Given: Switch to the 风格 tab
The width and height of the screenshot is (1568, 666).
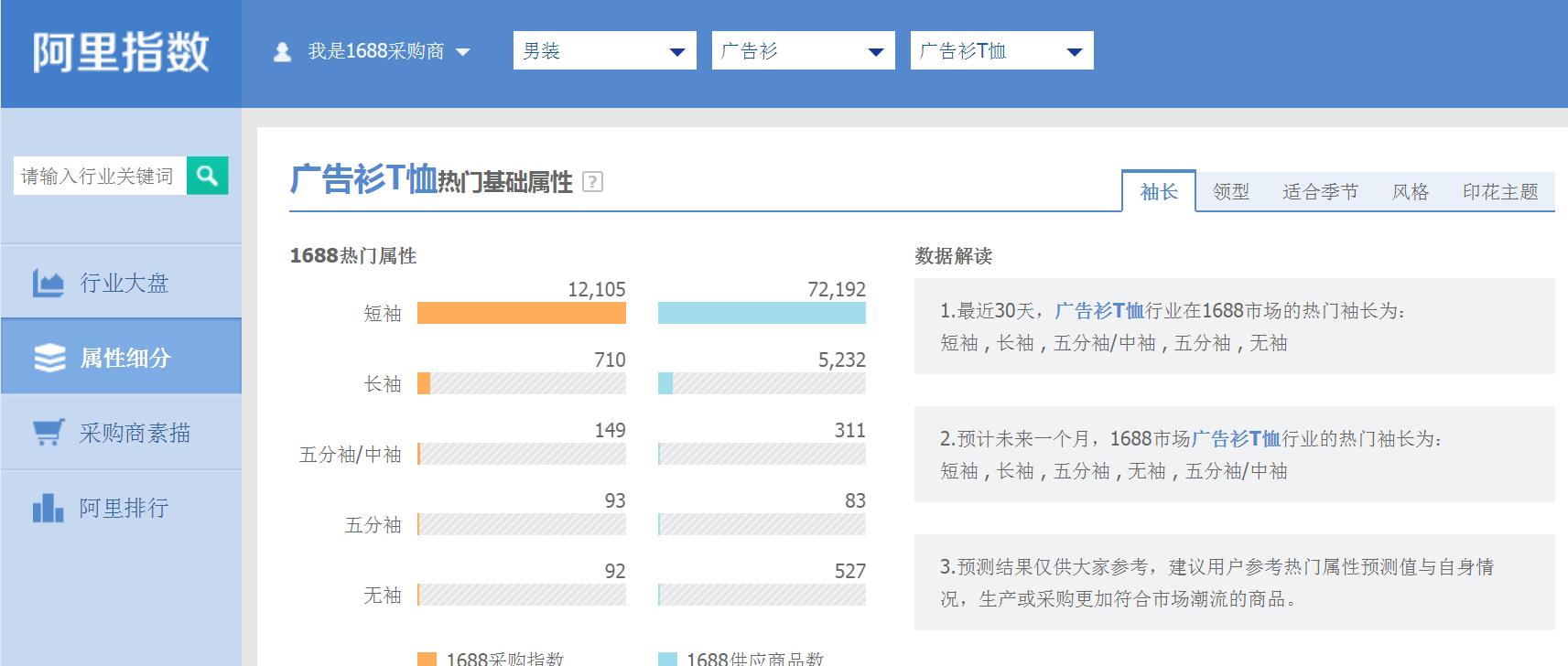Looking at the screenshot, I should (1410, 191).
